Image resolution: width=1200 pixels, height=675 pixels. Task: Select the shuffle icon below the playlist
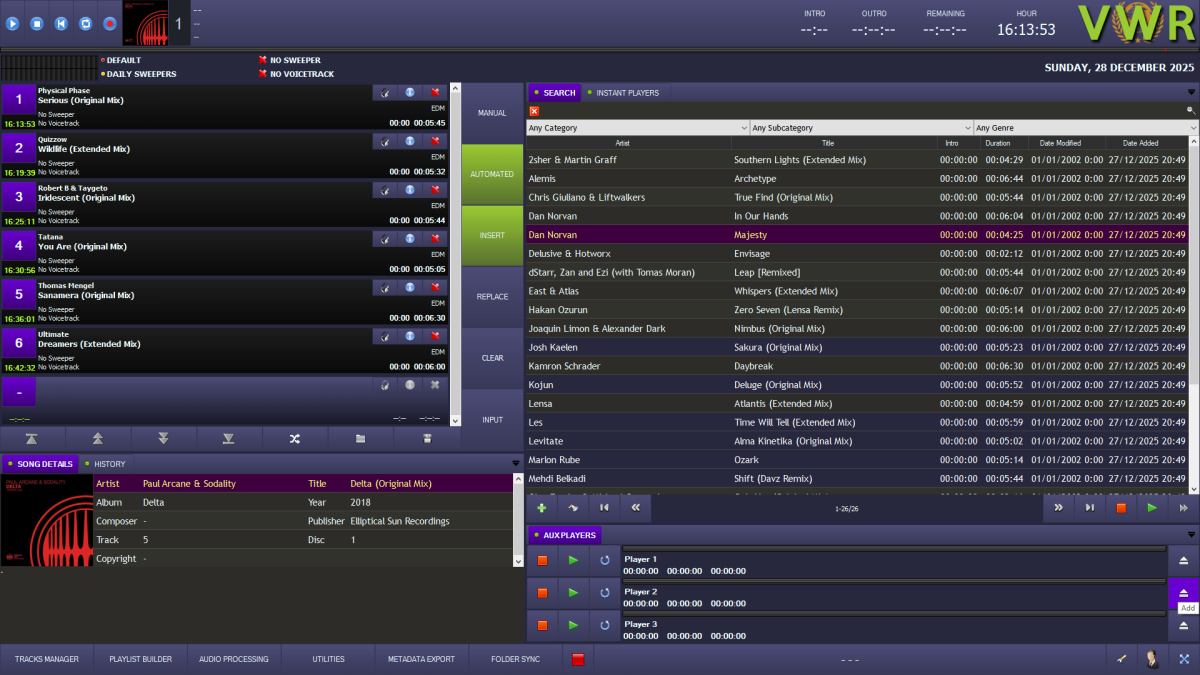294,437
